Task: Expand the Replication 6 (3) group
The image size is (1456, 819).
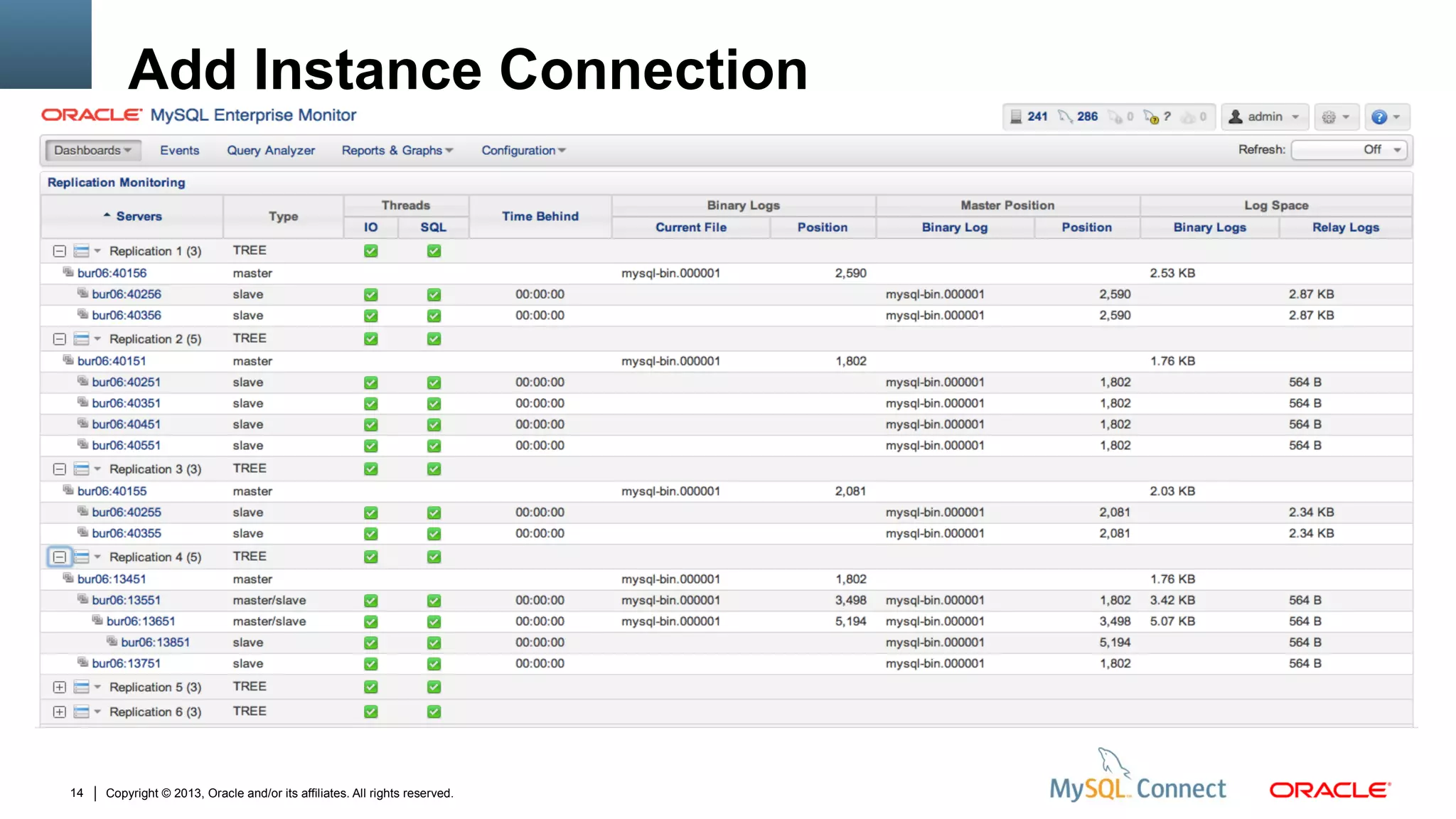Action: point(60,712)
